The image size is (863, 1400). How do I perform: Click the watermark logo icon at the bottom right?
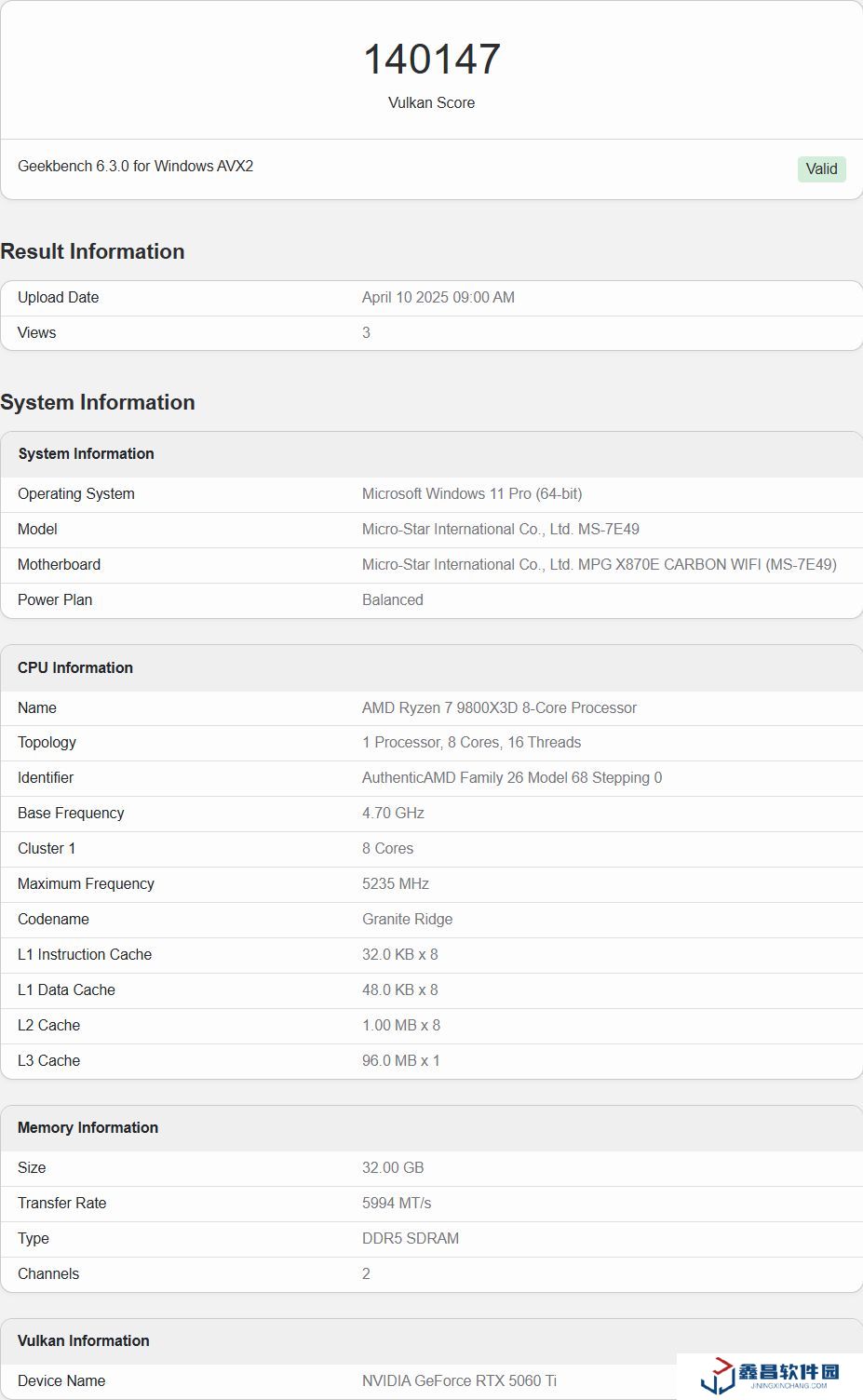point(717,1375)
